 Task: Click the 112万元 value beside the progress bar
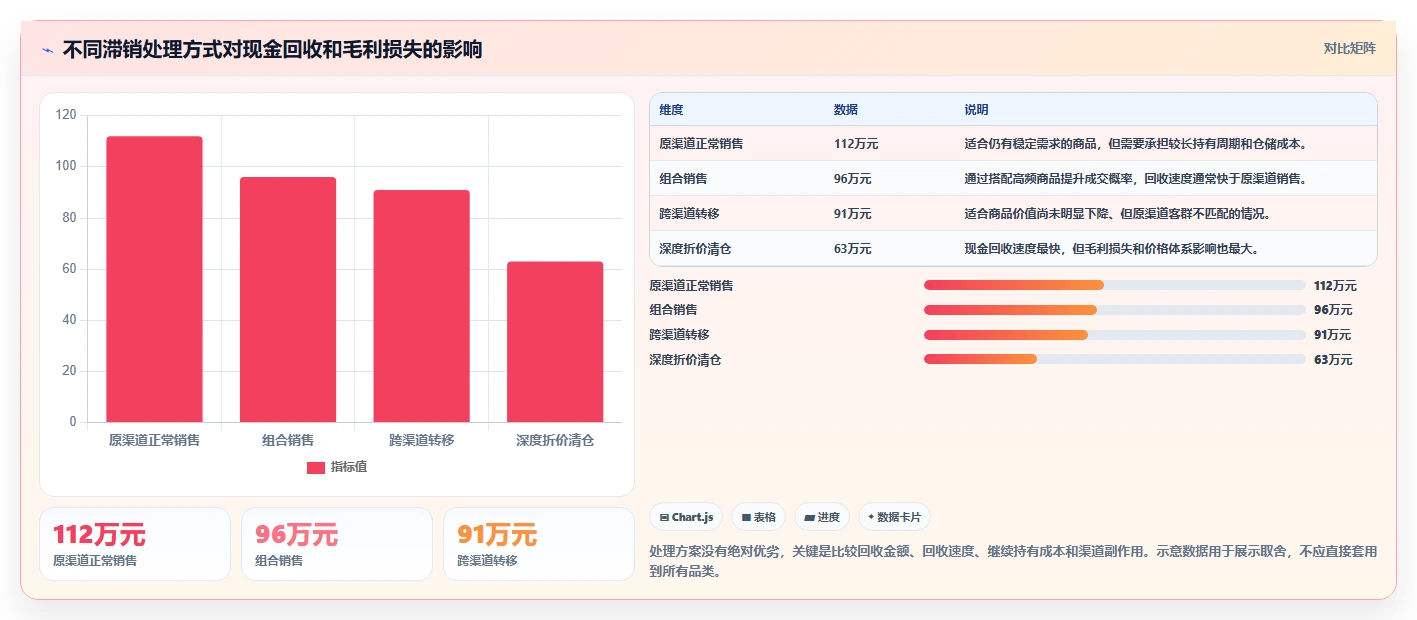coord(1335,286)
